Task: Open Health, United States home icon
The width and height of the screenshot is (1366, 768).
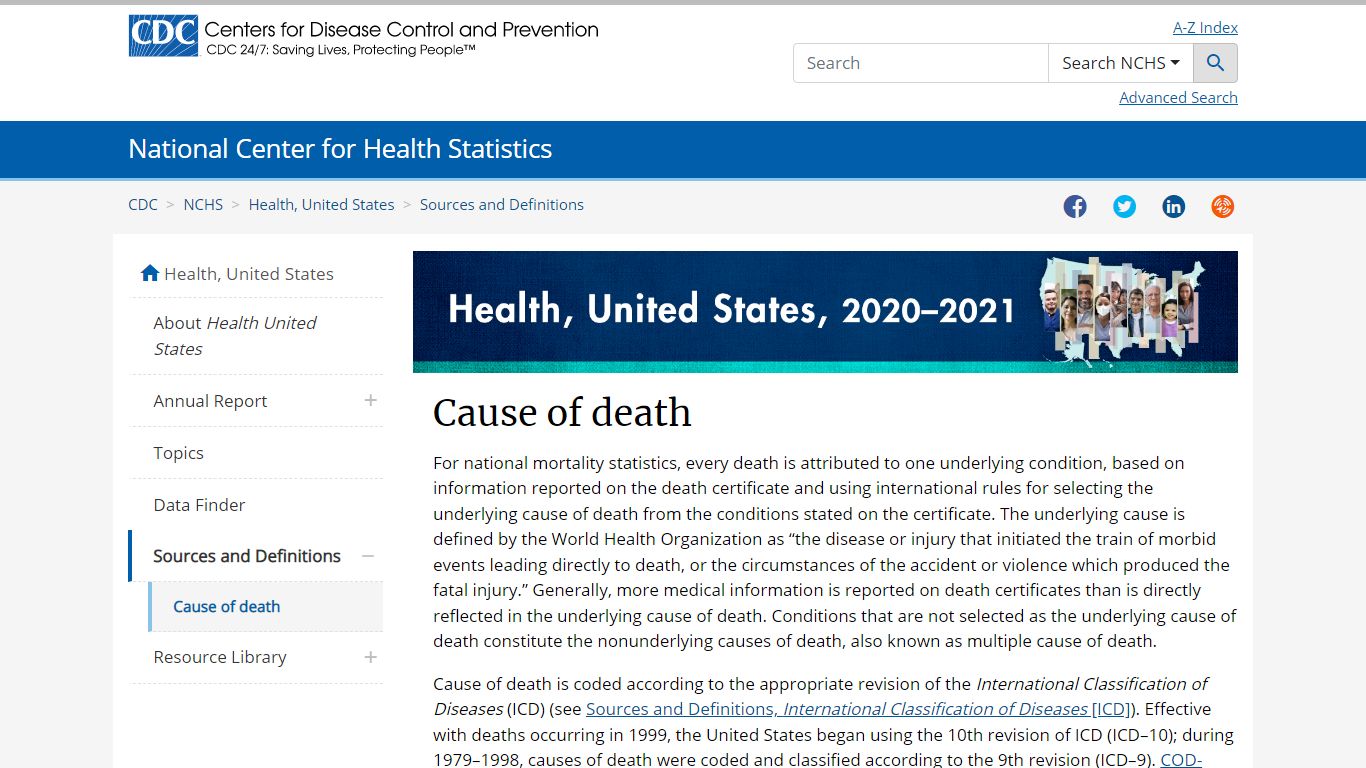Action: tap(150, 273)
